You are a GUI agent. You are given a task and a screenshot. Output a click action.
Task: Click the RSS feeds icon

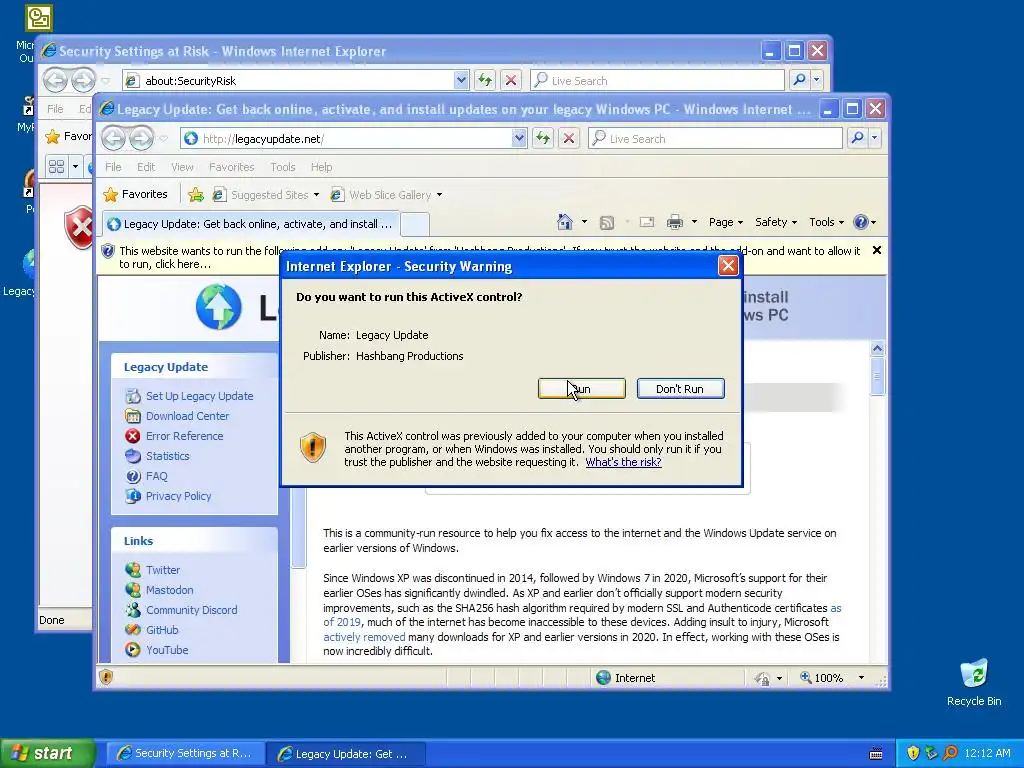(607, 223)
